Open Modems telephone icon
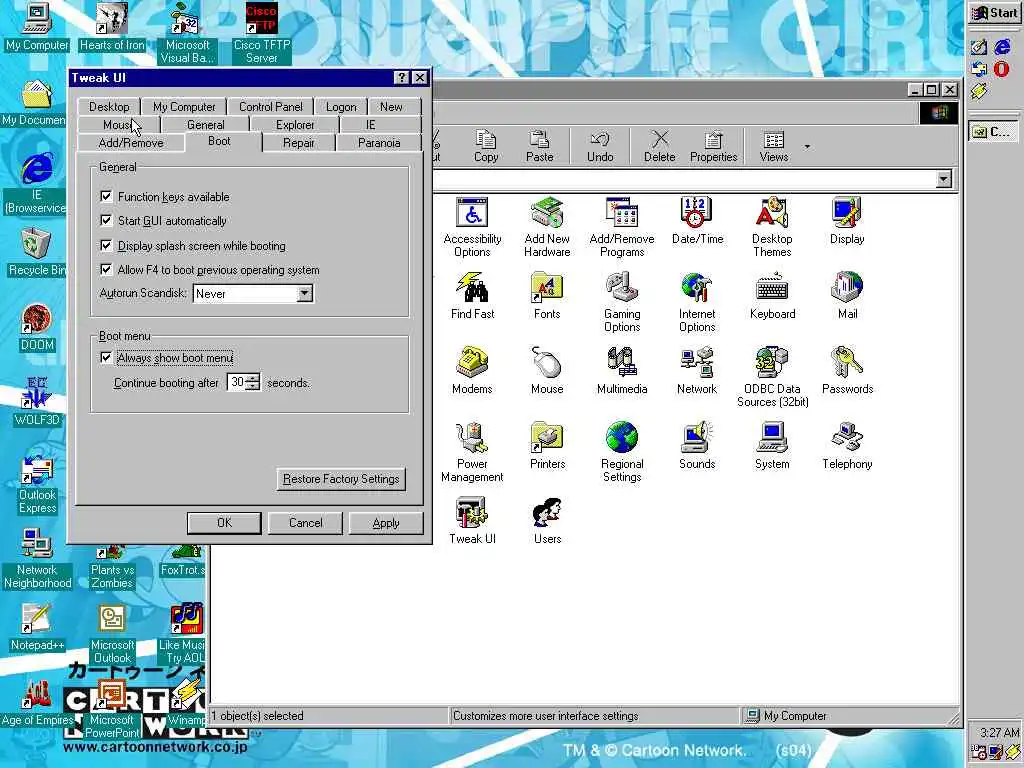This screenshot has width=1024, height=768. coord(472,371)
